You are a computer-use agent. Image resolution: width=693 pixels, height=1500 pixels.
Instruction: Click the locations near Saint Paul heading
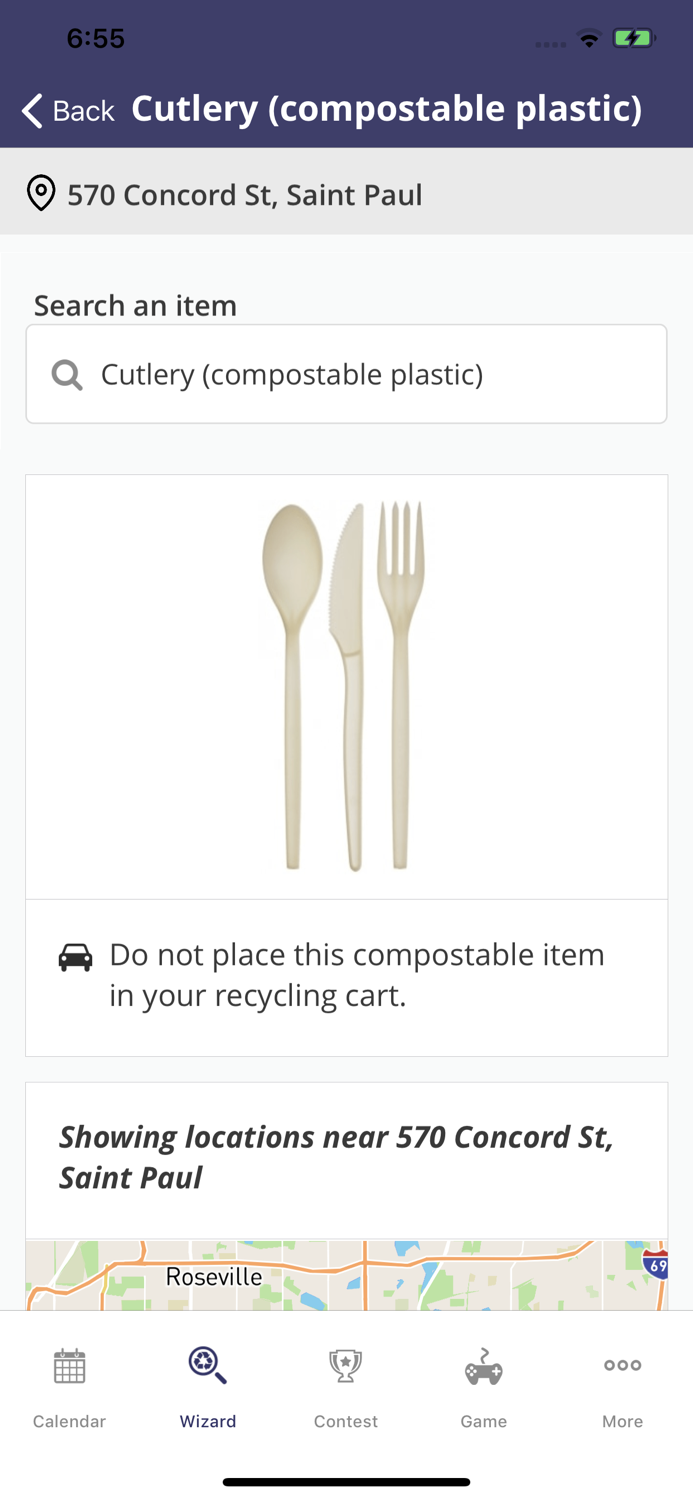pyautogui.click(x=336, y=1157)
